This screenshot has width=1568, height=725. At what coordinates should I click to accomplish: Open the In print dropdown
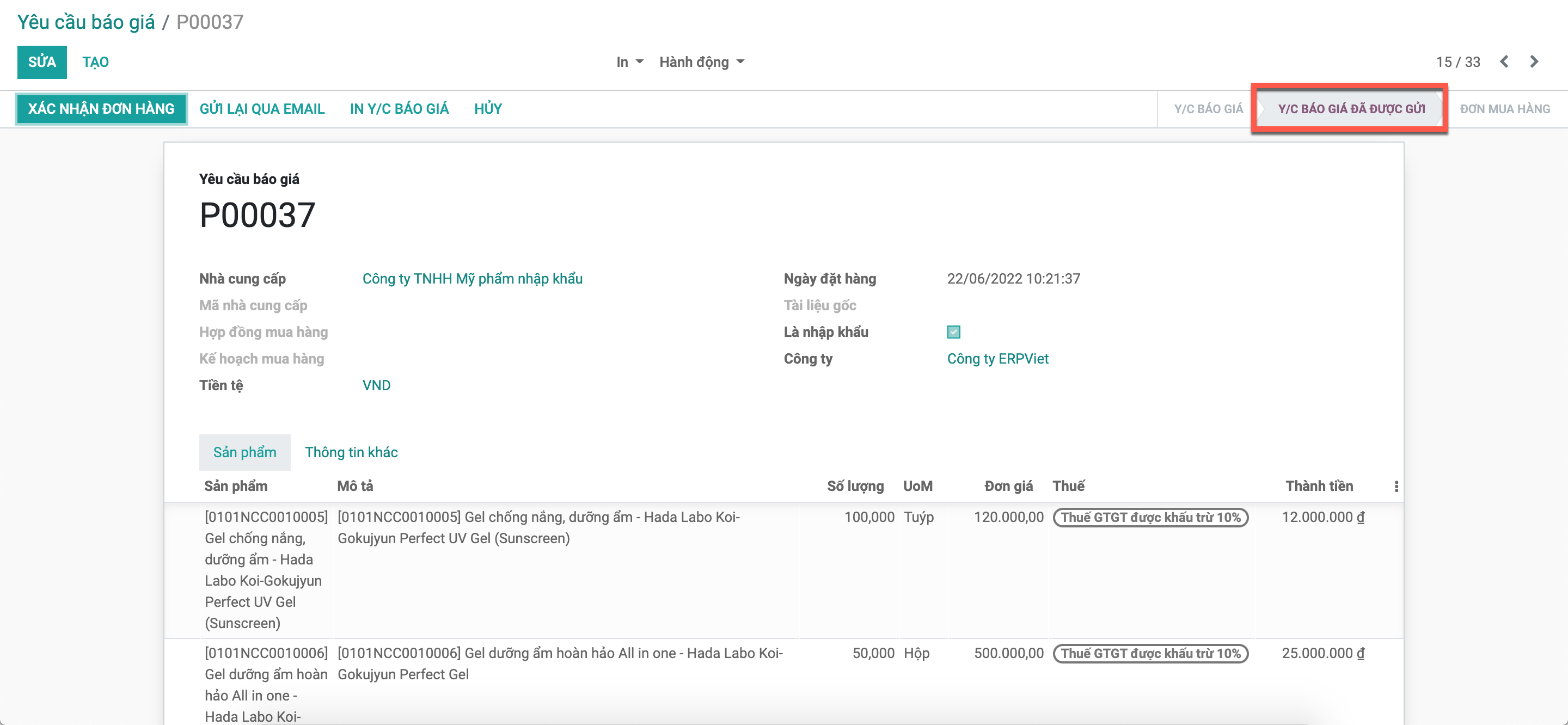[x=629, y=62]
